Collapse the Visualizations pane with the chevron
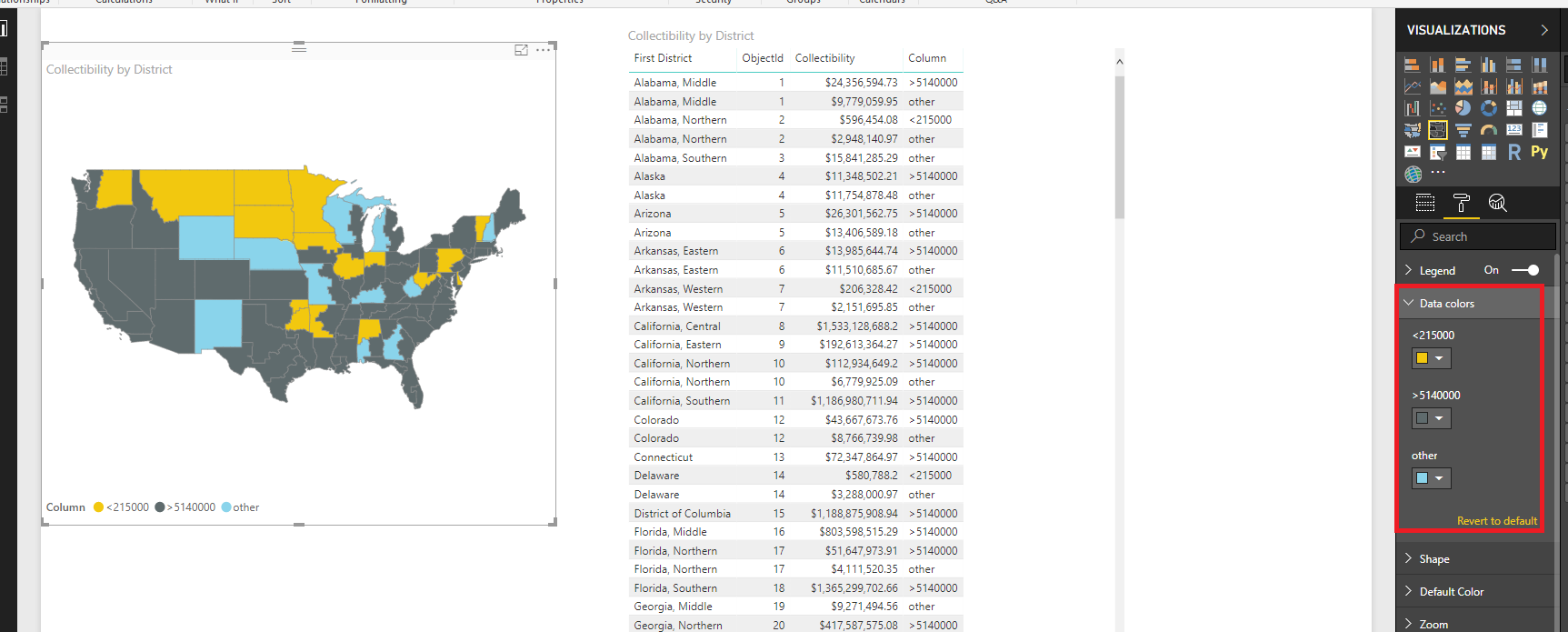The height and width of the screenshot is (632, 1568). coord(1543,30)
